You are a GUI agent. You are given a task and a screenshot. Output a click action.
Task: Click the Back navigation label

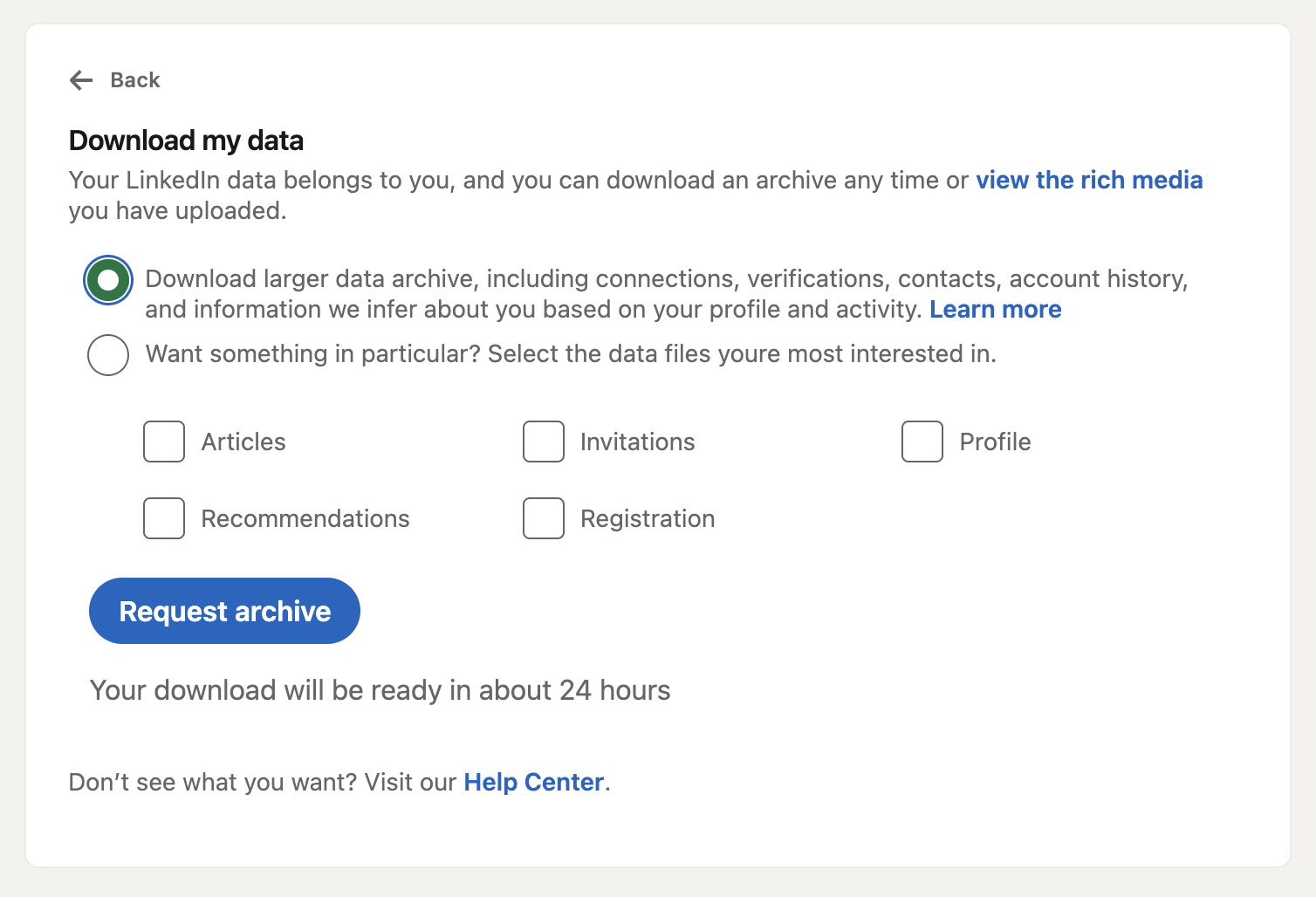click(134, 79)
